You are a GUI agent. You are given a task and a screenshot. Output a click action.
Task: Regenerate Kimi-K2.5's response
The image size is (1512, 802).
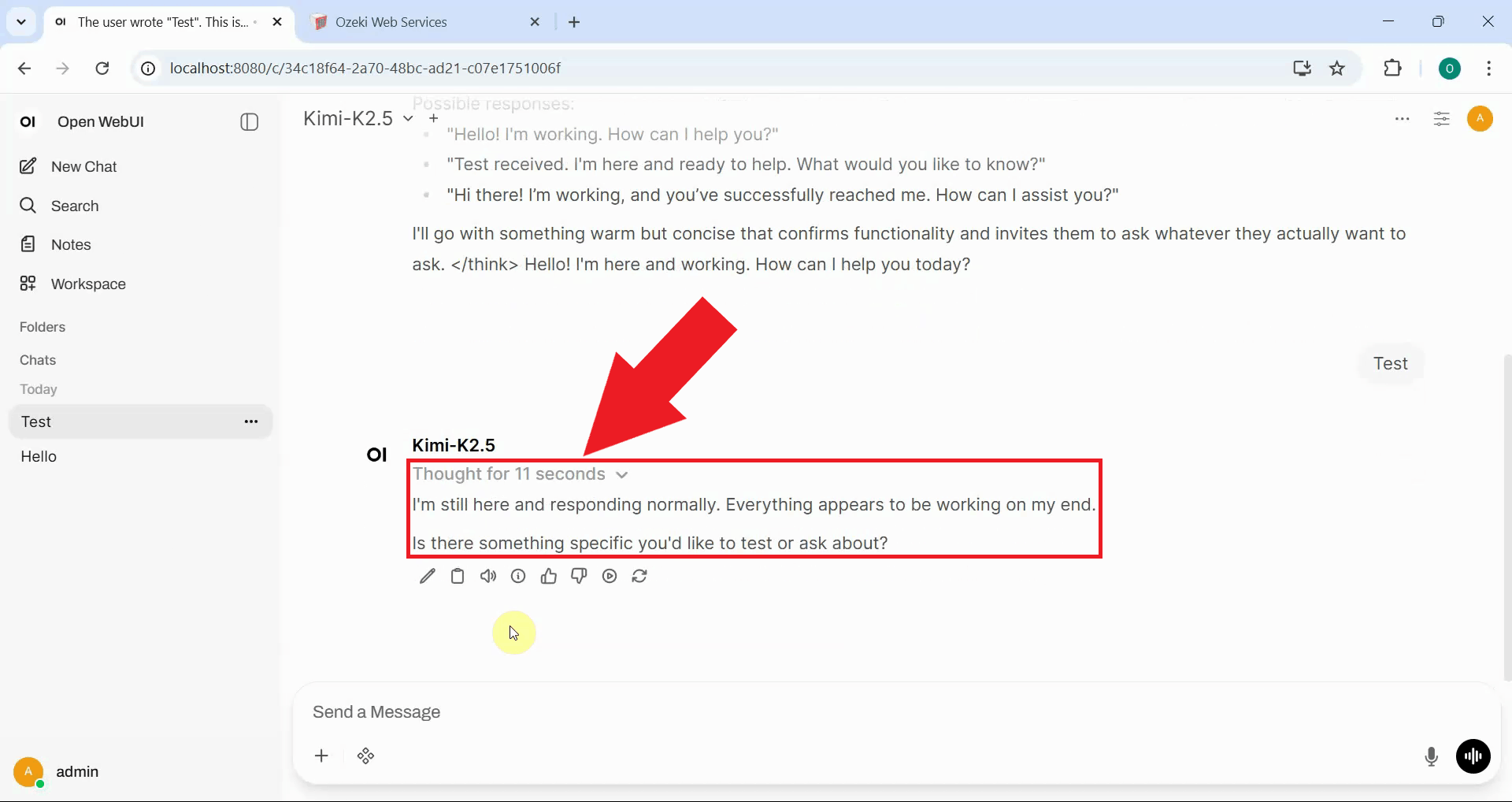coord(640,576)
